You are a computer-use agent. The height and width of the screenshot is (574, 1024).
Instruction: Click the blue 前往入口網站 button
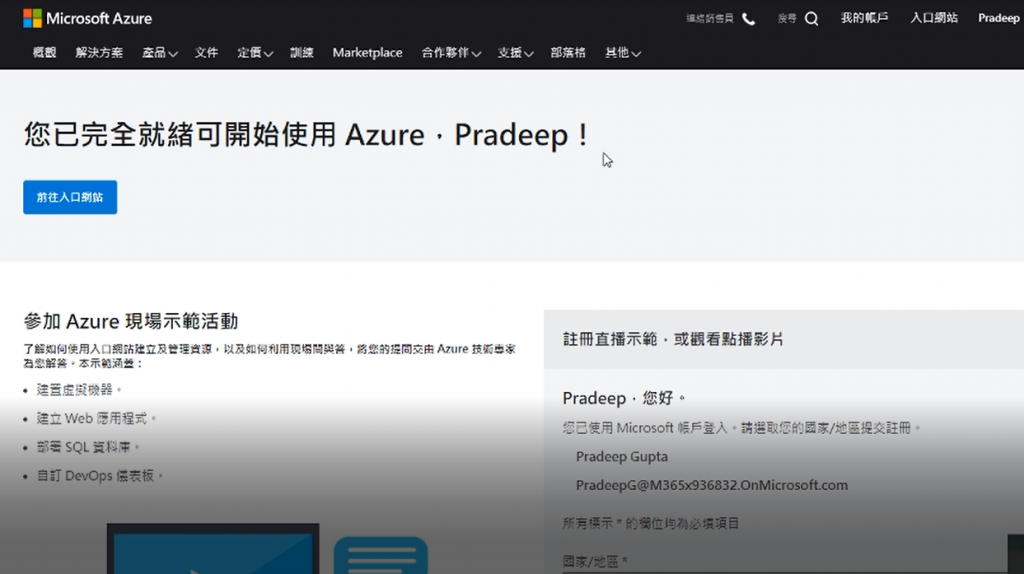[70, 197]
